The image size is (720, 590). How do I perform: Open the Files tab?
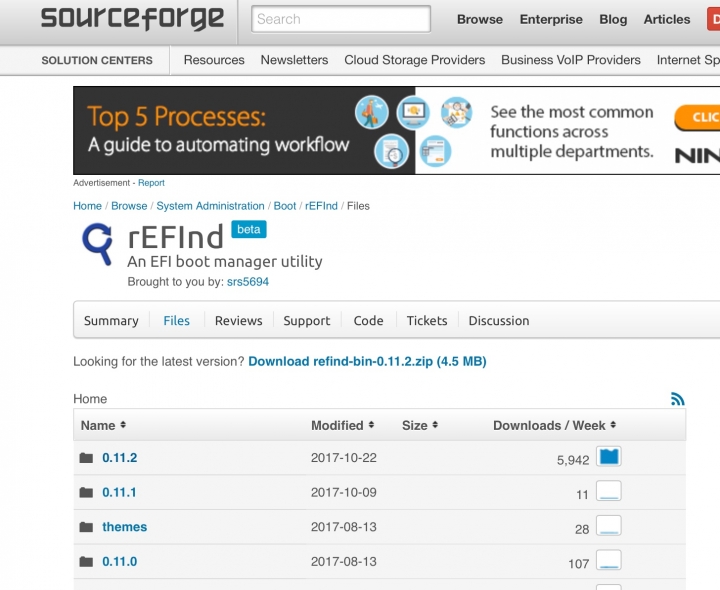pos(176,320)
